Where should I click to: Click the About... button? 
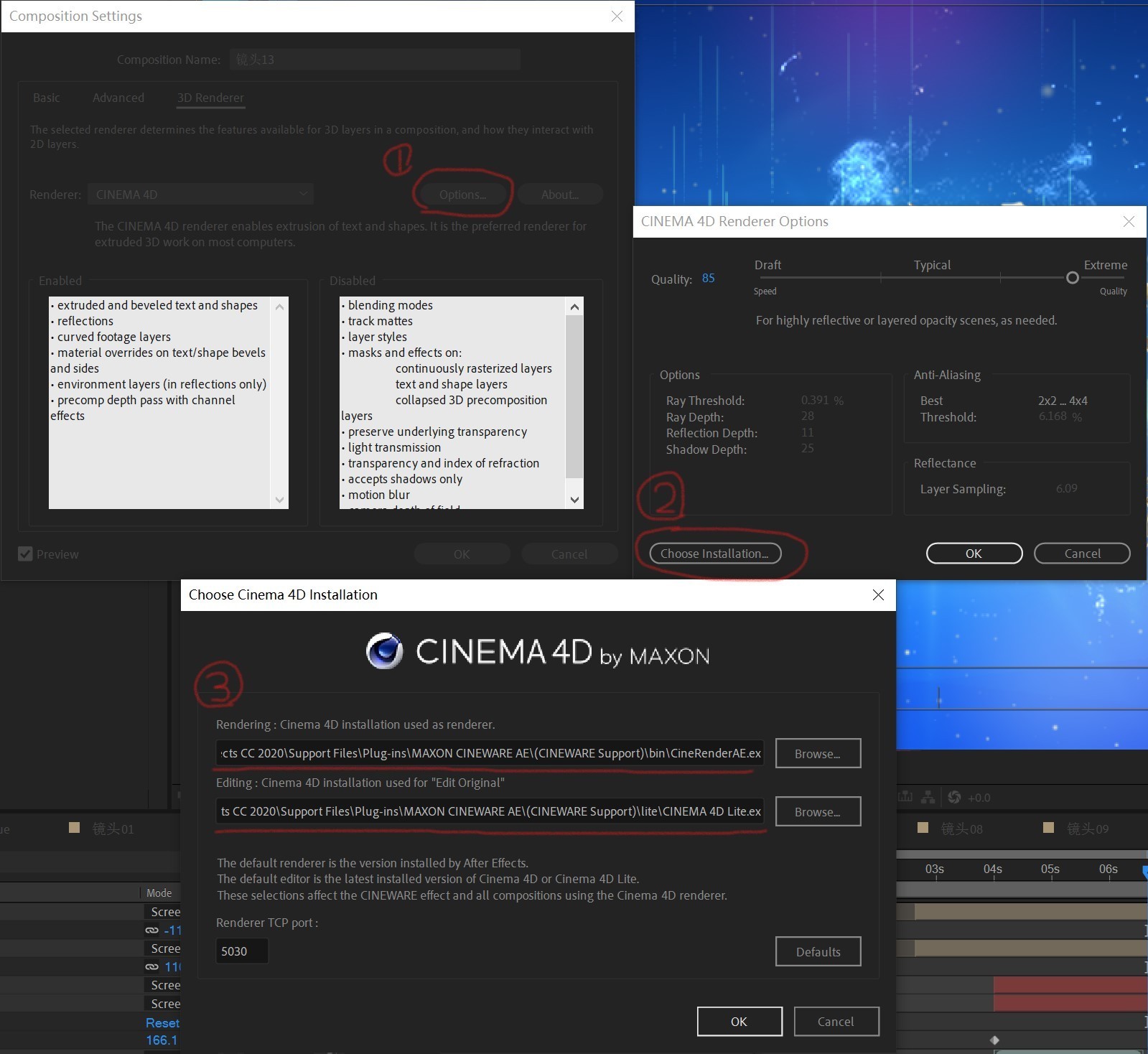pos(560,195)
